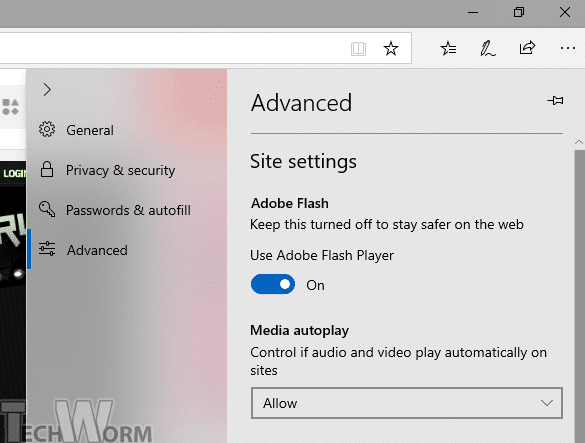Click the "Adobe Flash" label
Screen dimensions: 585x443
pos(290,203)
